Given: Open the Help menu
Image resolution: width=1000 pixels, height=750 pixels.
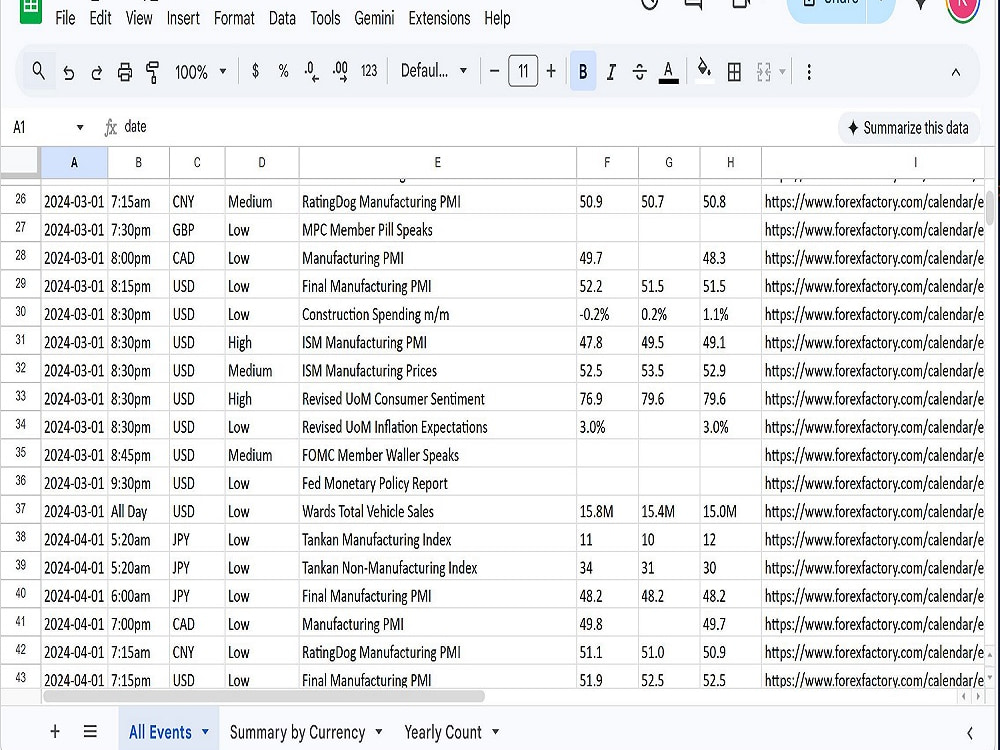Looking at the screenshot, I should pos(497,18).
